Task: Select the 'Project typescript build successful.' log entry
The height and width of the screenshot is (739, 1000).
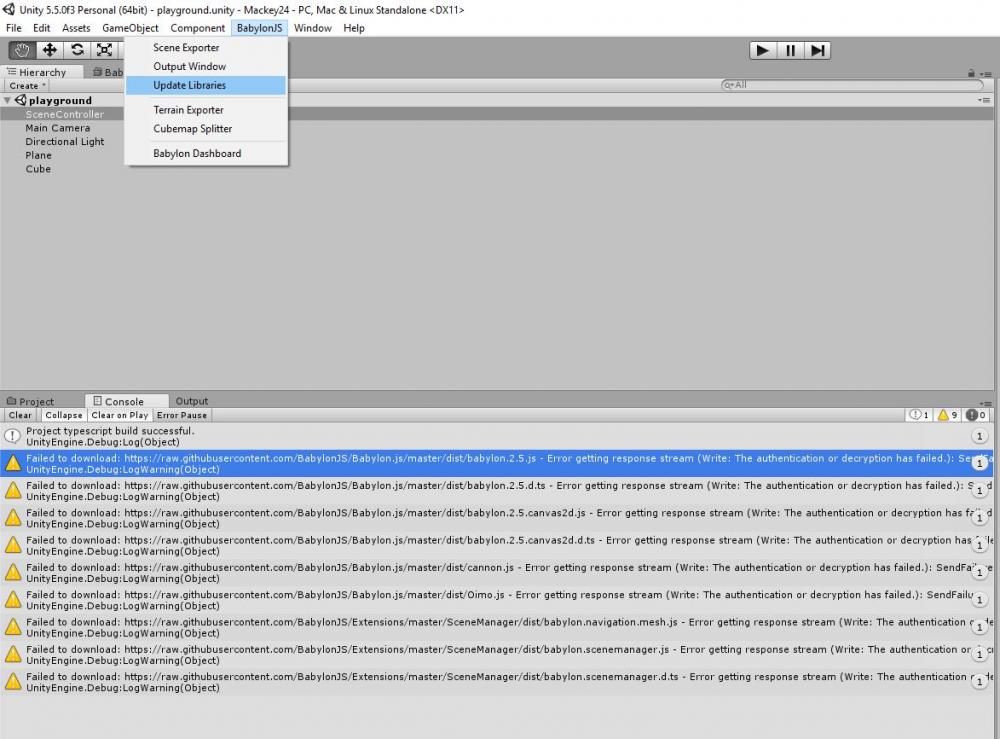Action: coord(497,436)
